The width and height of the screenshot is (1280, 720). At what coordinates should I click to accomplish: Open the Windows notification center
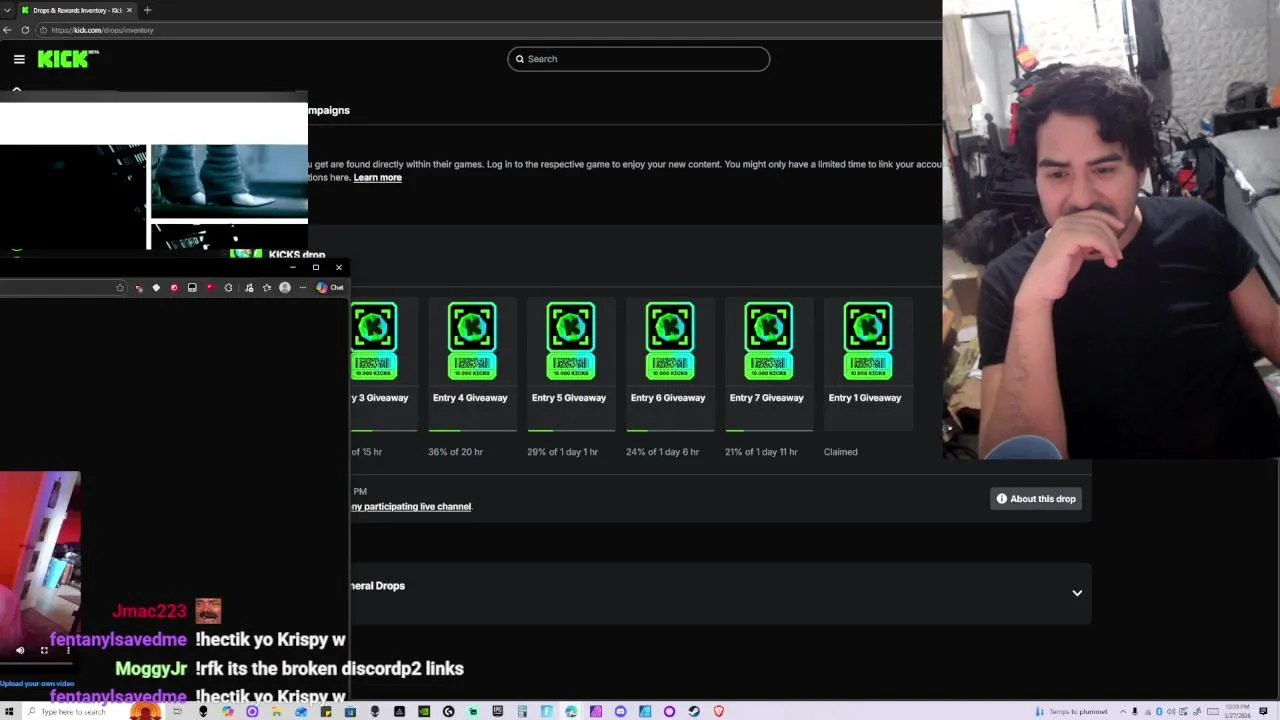[1263, 711]
